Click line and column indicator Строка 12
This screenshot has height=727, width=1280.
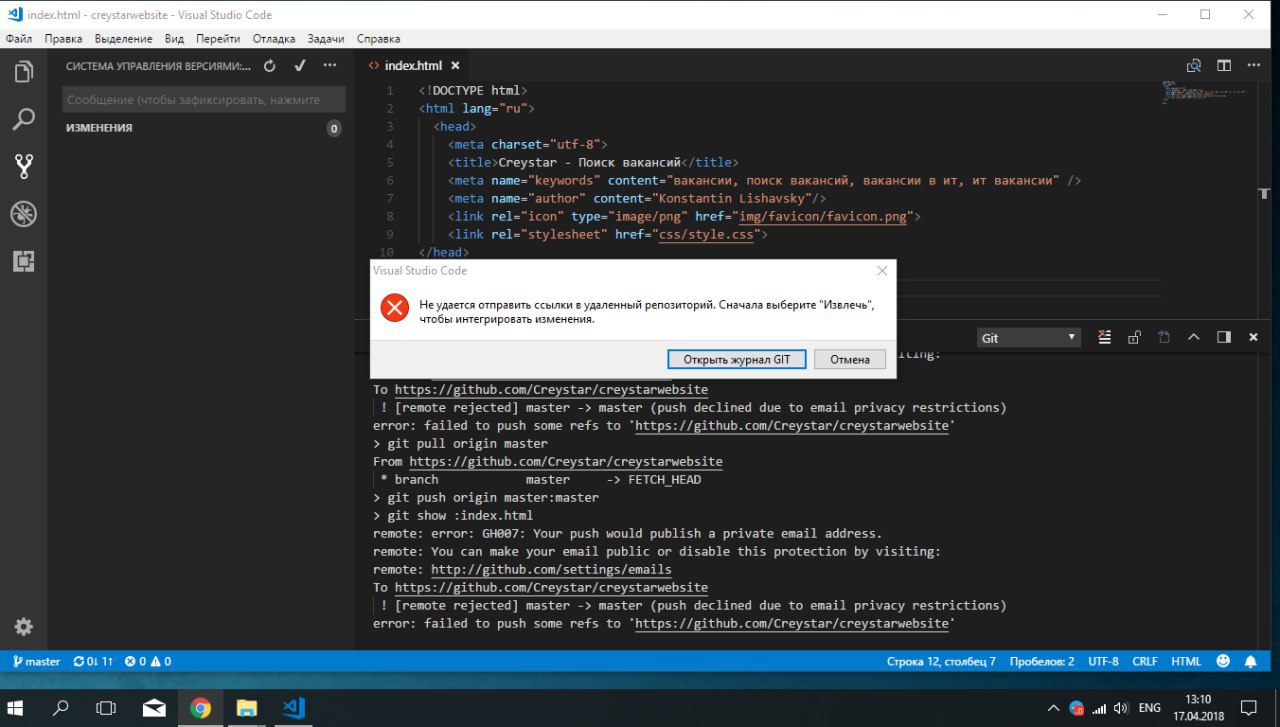point(941,661)
